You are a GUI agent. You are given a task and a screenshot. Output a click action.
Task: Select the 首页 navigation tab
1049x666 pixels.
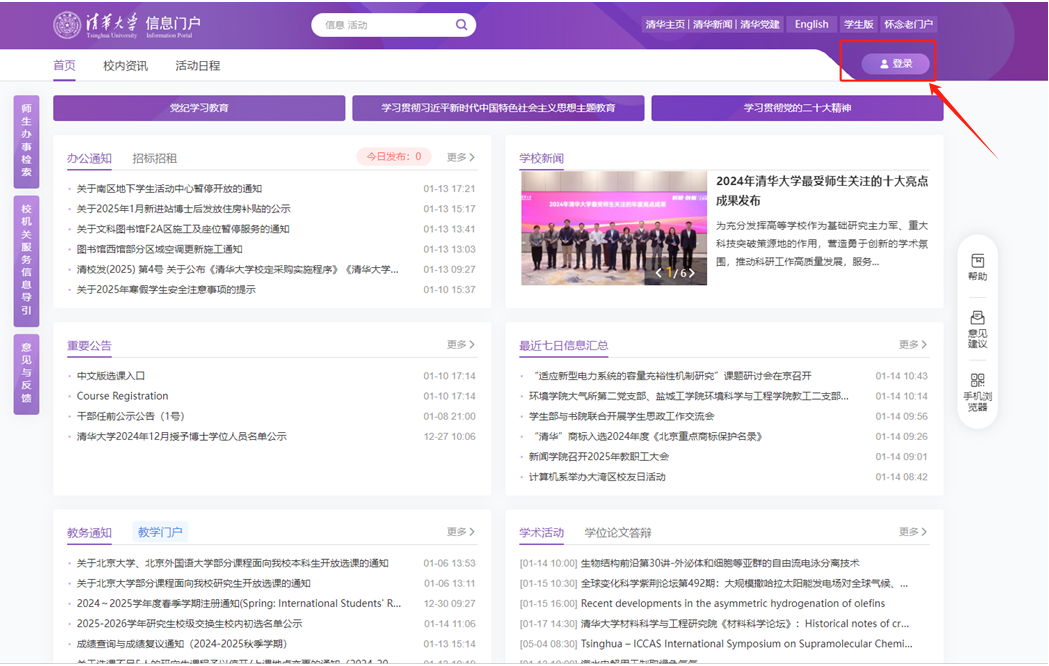pyautogui.click(x=64, y=66)
